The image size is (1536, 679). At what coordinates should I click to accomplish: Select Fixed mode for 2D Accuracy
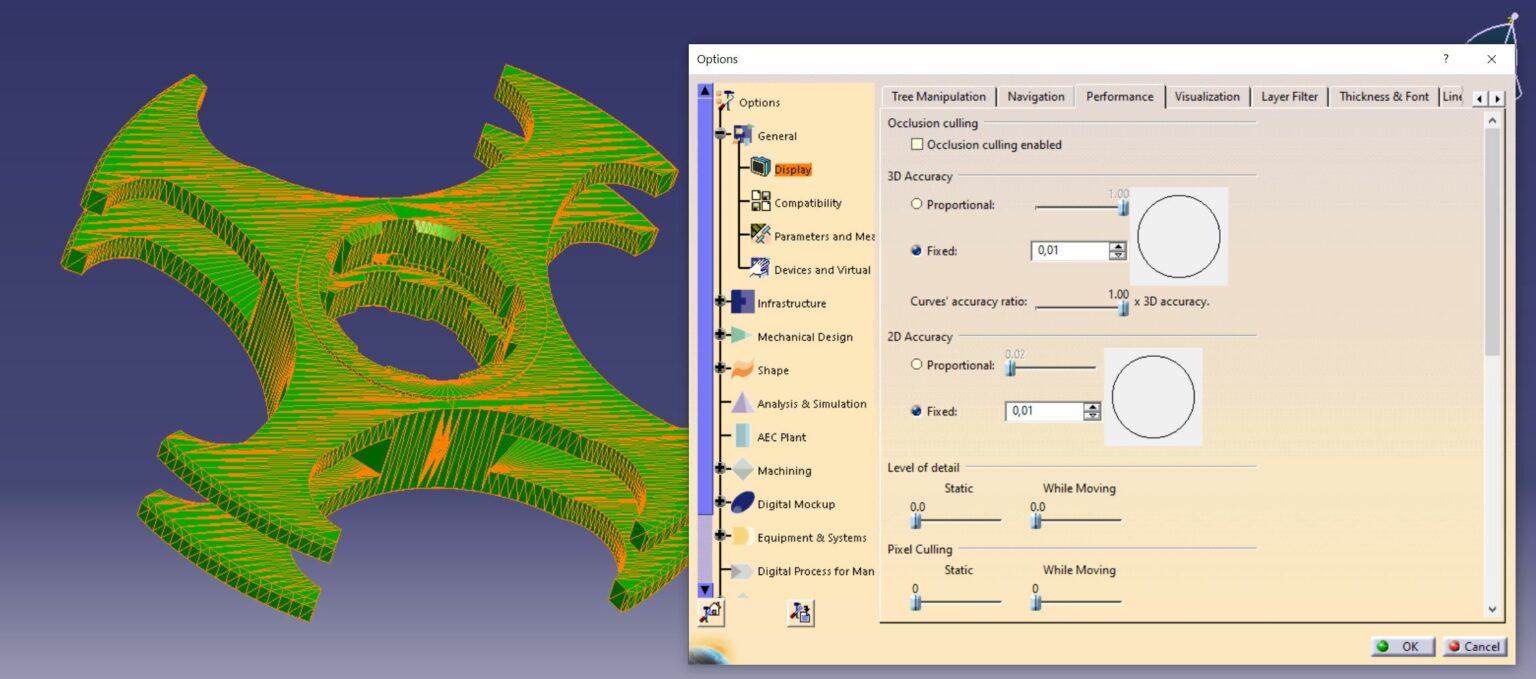tap(916, 411)
